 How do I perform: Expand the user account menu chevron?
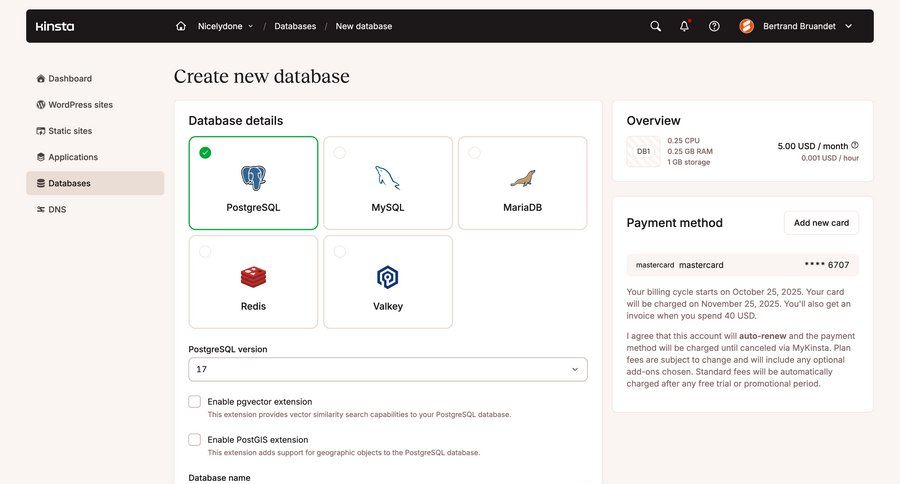click(x=849, y=26)
